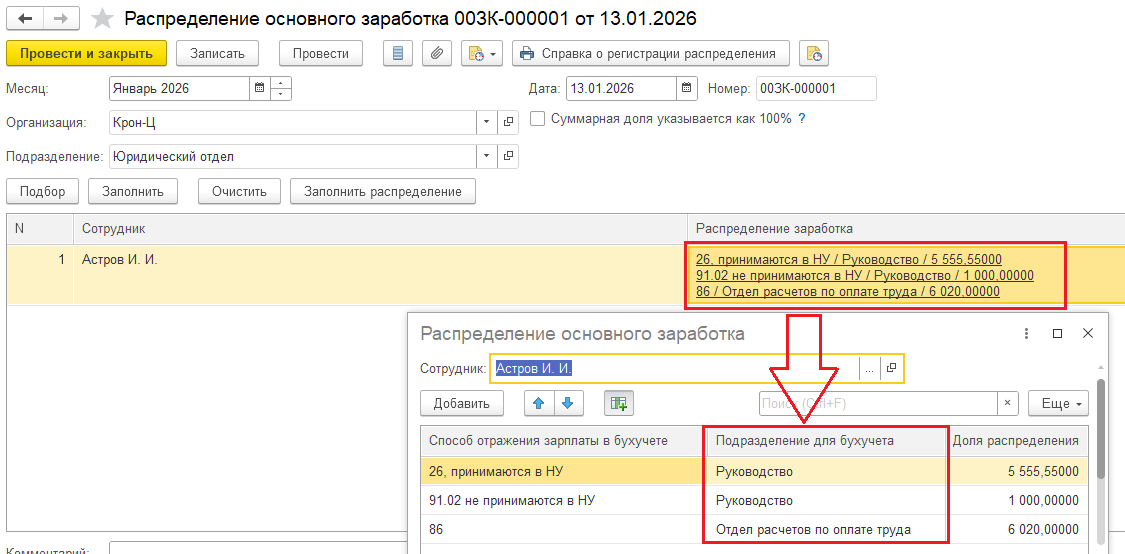1125x554 pixels.
Task: Select row 26, принимаются в НУ
Action: click(563, 471)
